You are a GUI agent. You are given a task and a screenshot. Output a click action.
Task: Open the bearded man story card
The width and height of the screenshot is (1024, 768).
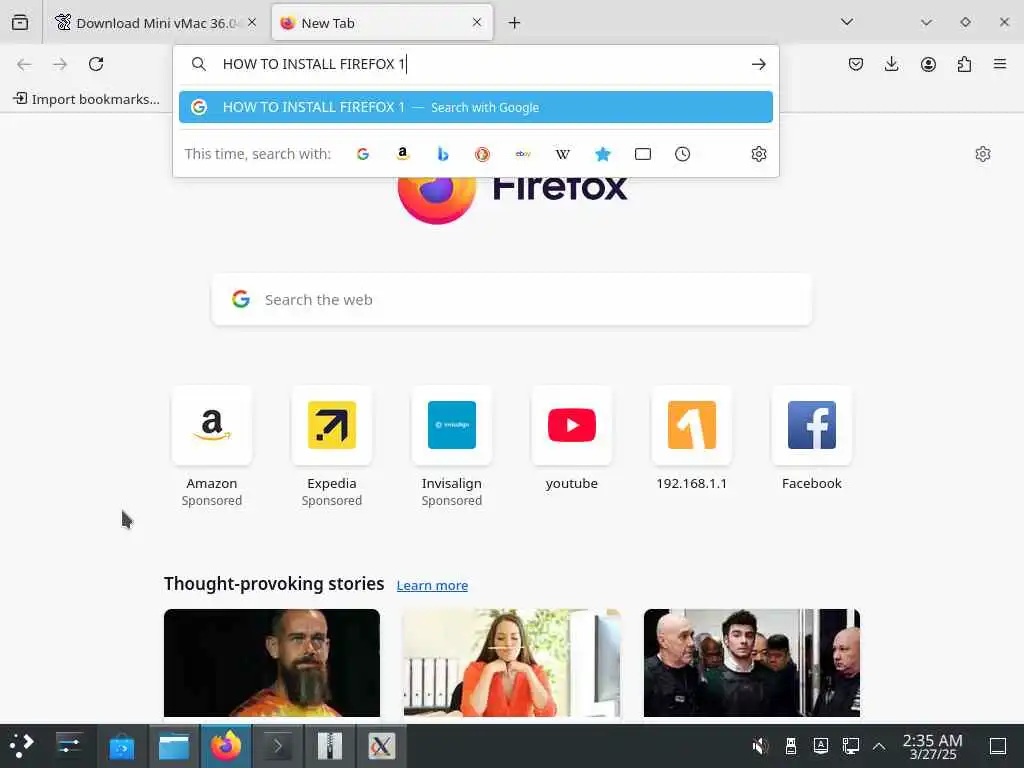(x=272, y=663)
